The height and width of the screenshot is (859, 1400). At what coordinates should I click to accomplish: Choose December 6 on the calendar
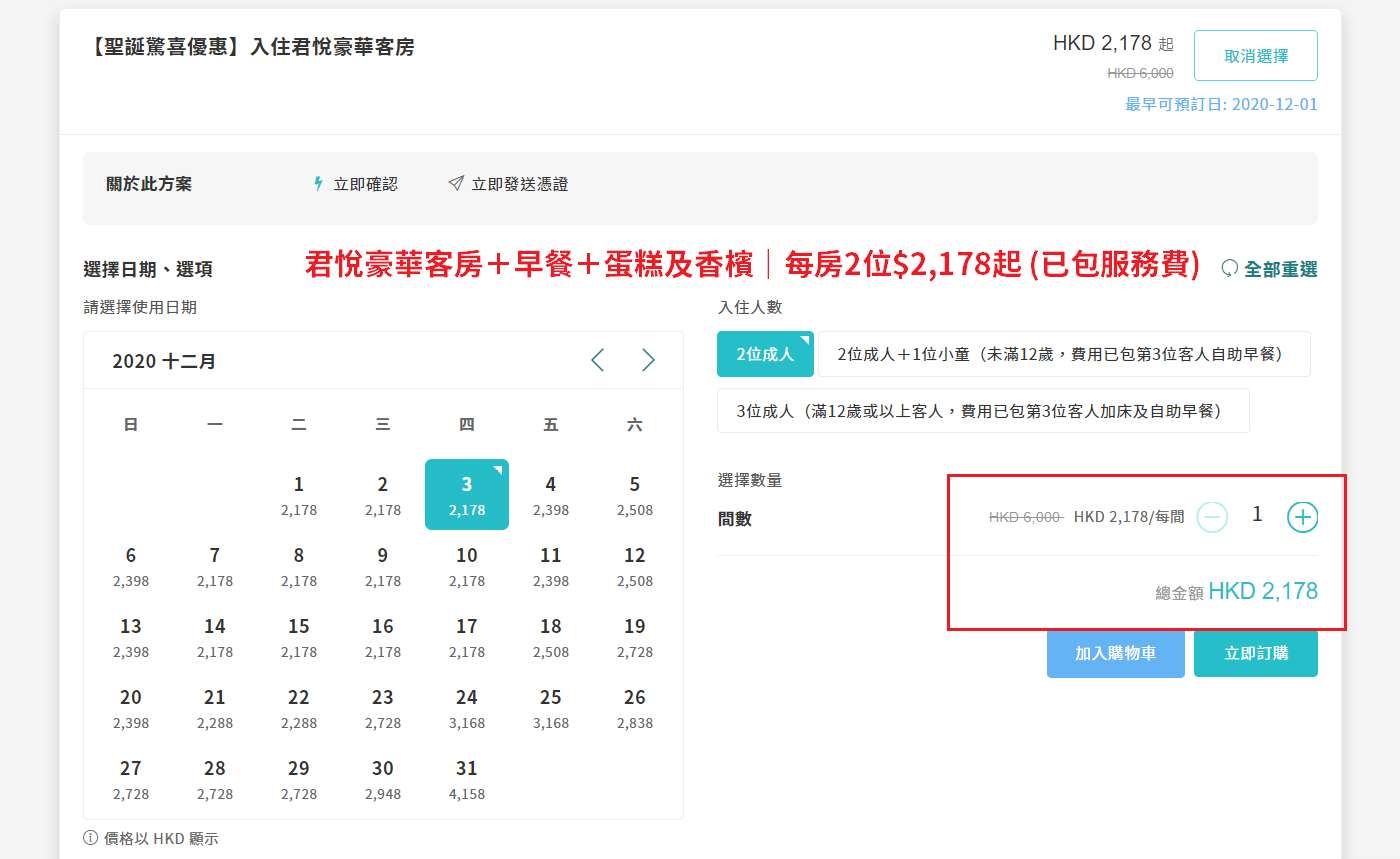tap(131, 566)
